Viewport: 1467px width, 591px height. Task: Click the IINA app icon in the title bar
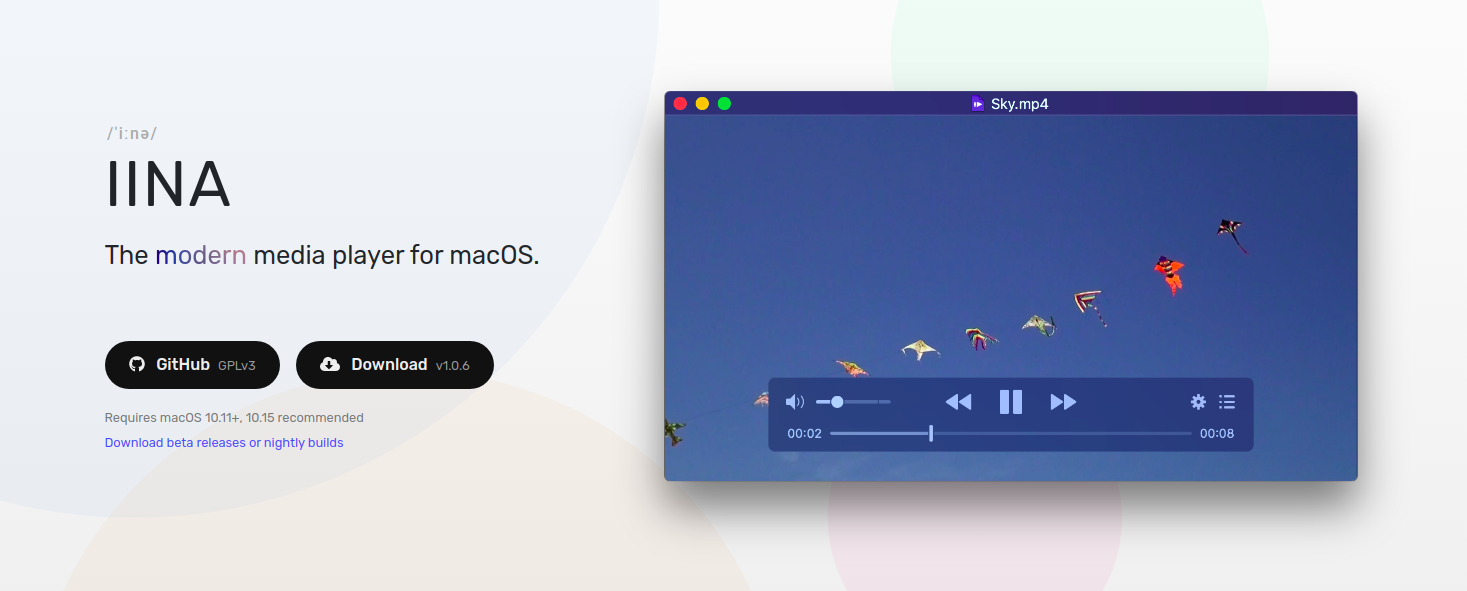(x=977, y=103)
